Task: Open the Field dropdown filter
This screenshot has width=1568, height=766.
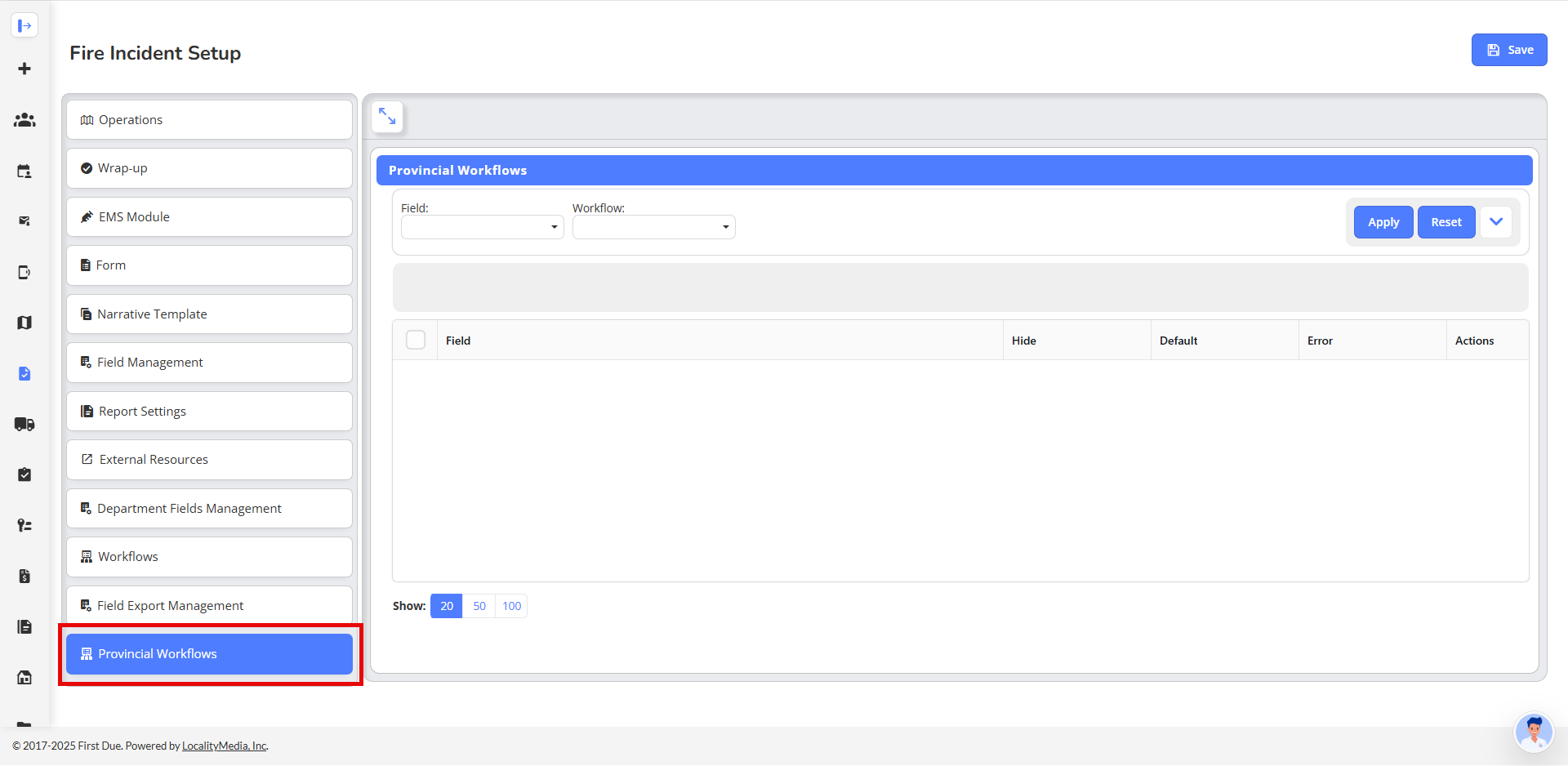Action: (483, 227)
